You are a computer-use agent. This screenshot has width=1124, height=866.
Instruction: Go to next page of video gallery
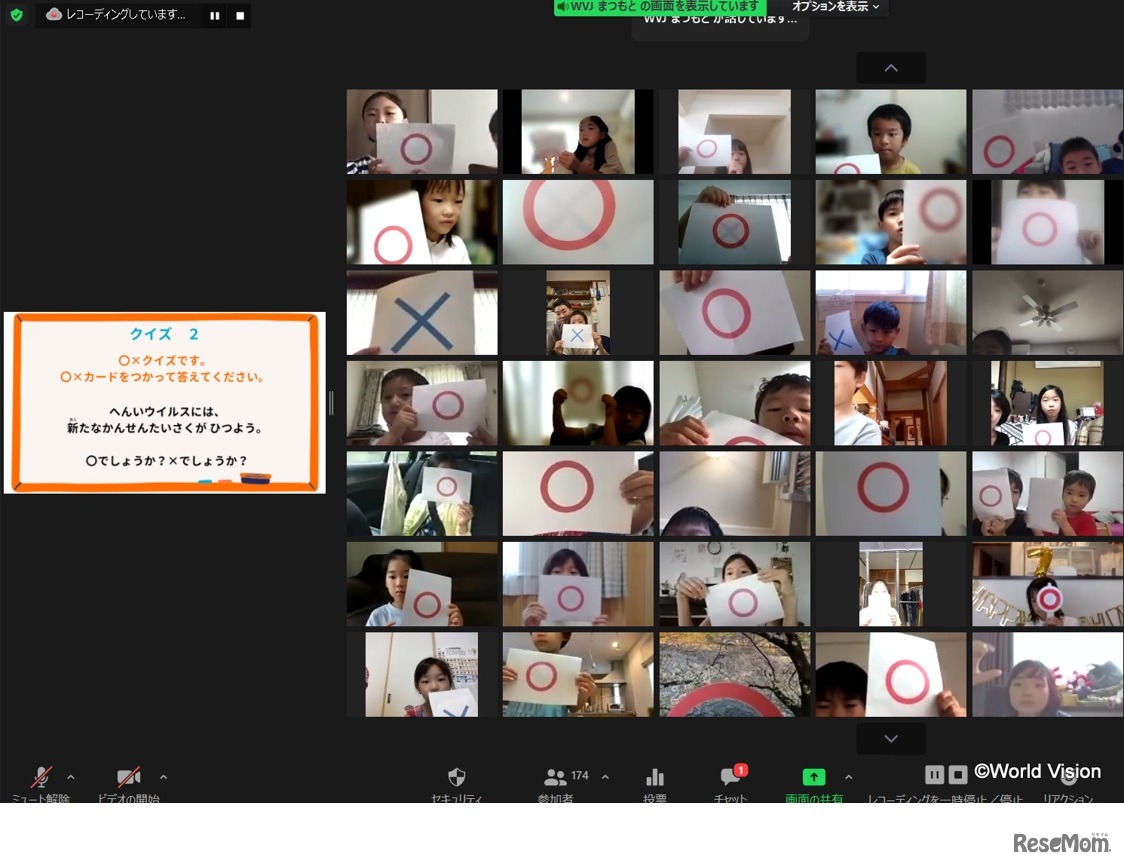pyautogui.click(x=891, y=738)
